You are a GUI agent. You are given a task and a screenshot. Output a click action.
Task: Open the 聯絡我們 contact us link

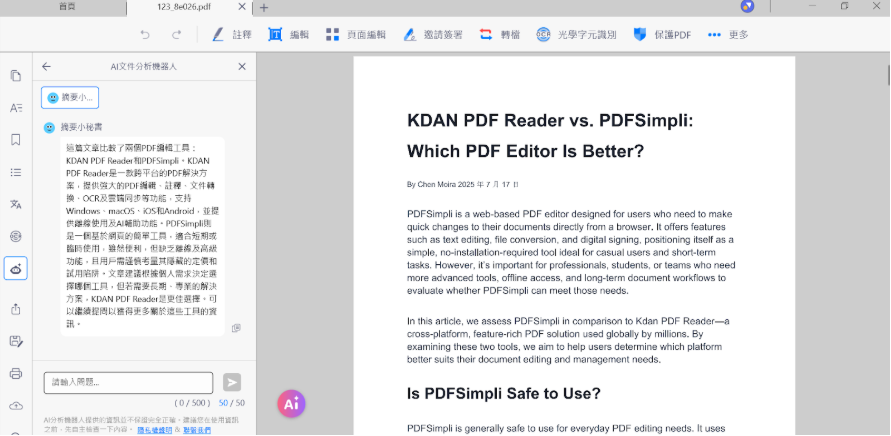(x=197, y=430)
